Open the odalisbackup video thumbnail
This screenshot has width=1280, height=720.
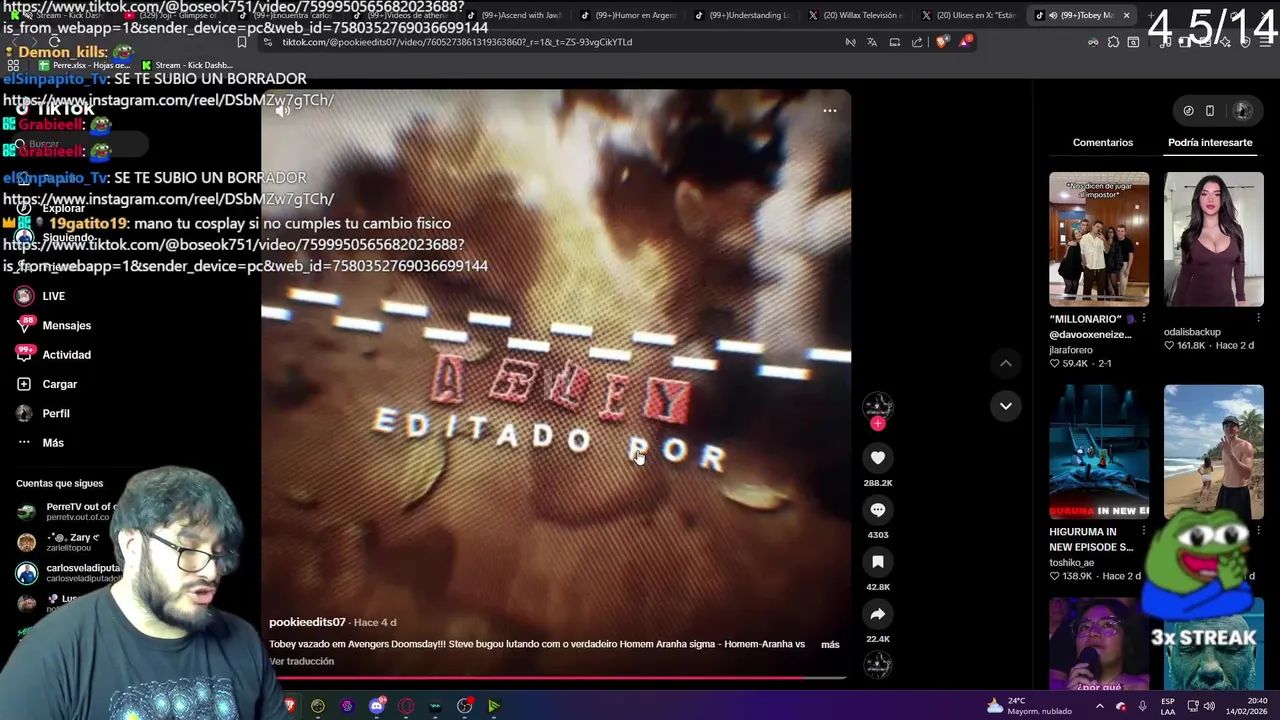click(1213, 239)
